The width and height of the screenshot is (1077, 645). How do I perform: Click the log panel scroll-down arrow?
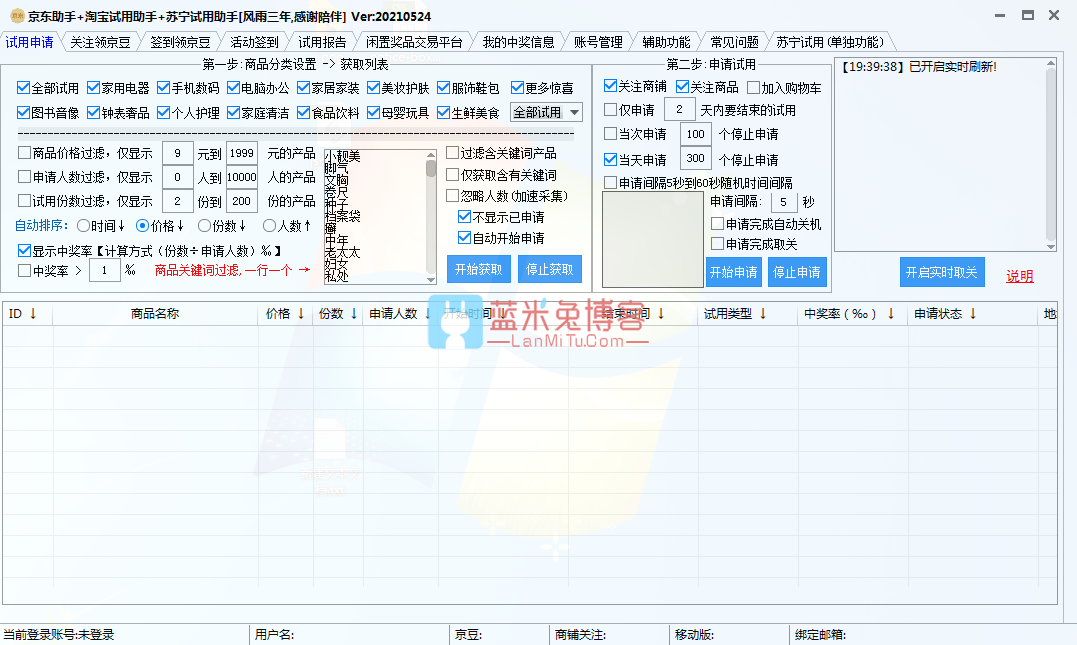click(x=1050, y=247)
